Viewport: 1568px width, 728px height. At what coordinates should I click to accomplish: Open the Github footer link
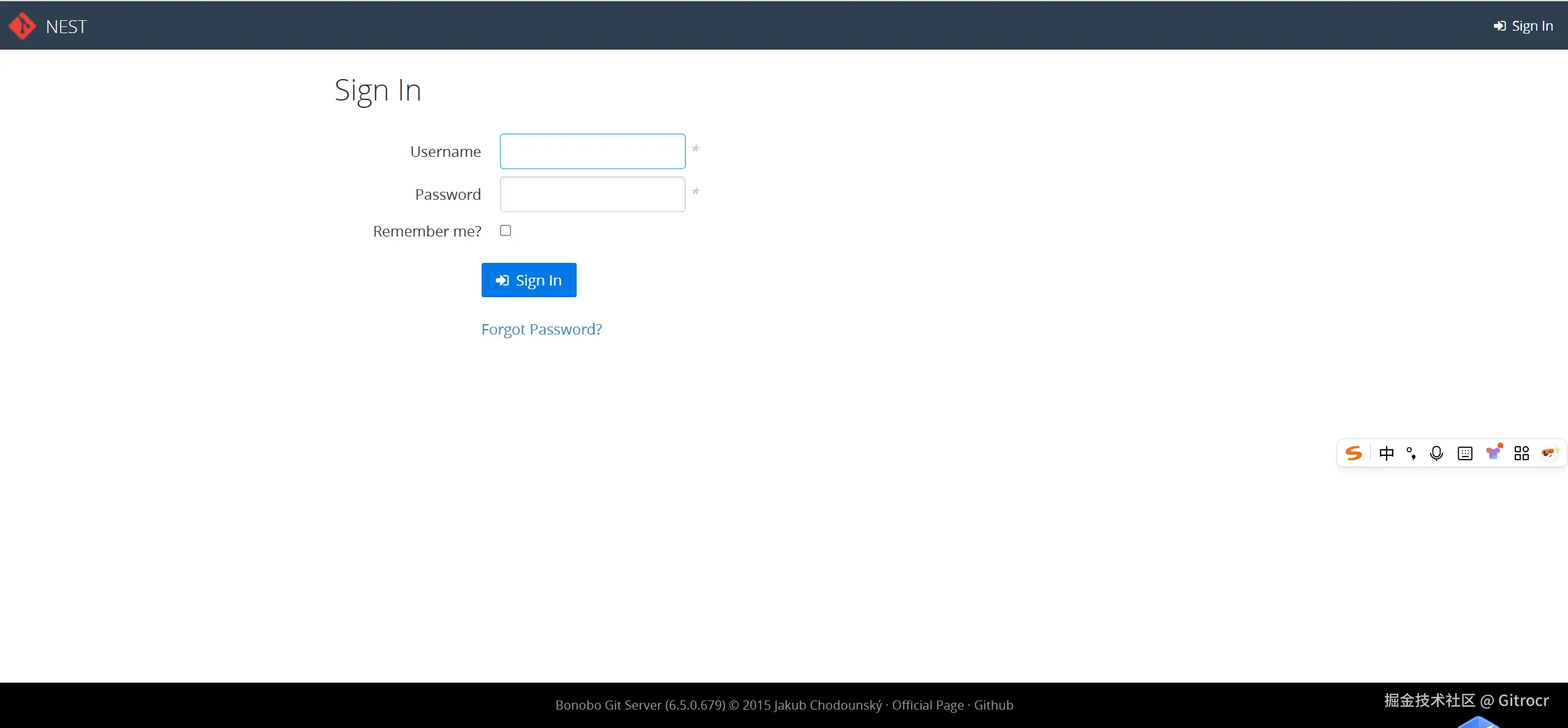tap(993, 705)
